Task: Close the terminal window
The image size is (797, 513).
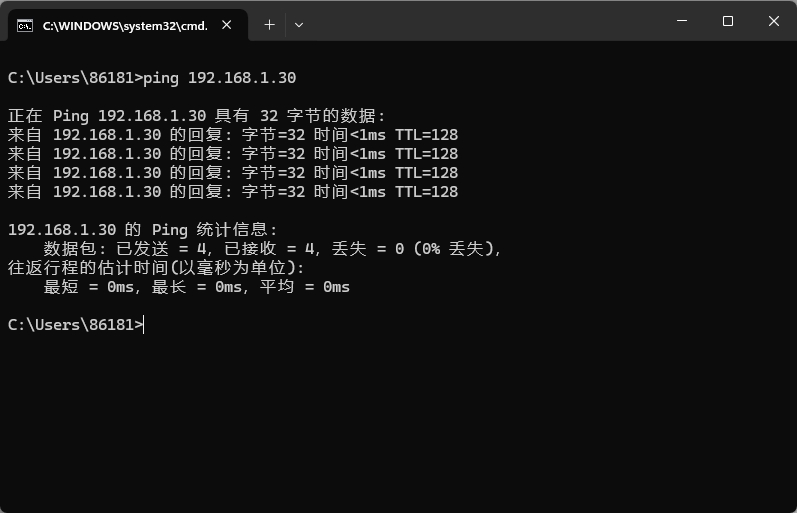Action: (x=774, y=21)
